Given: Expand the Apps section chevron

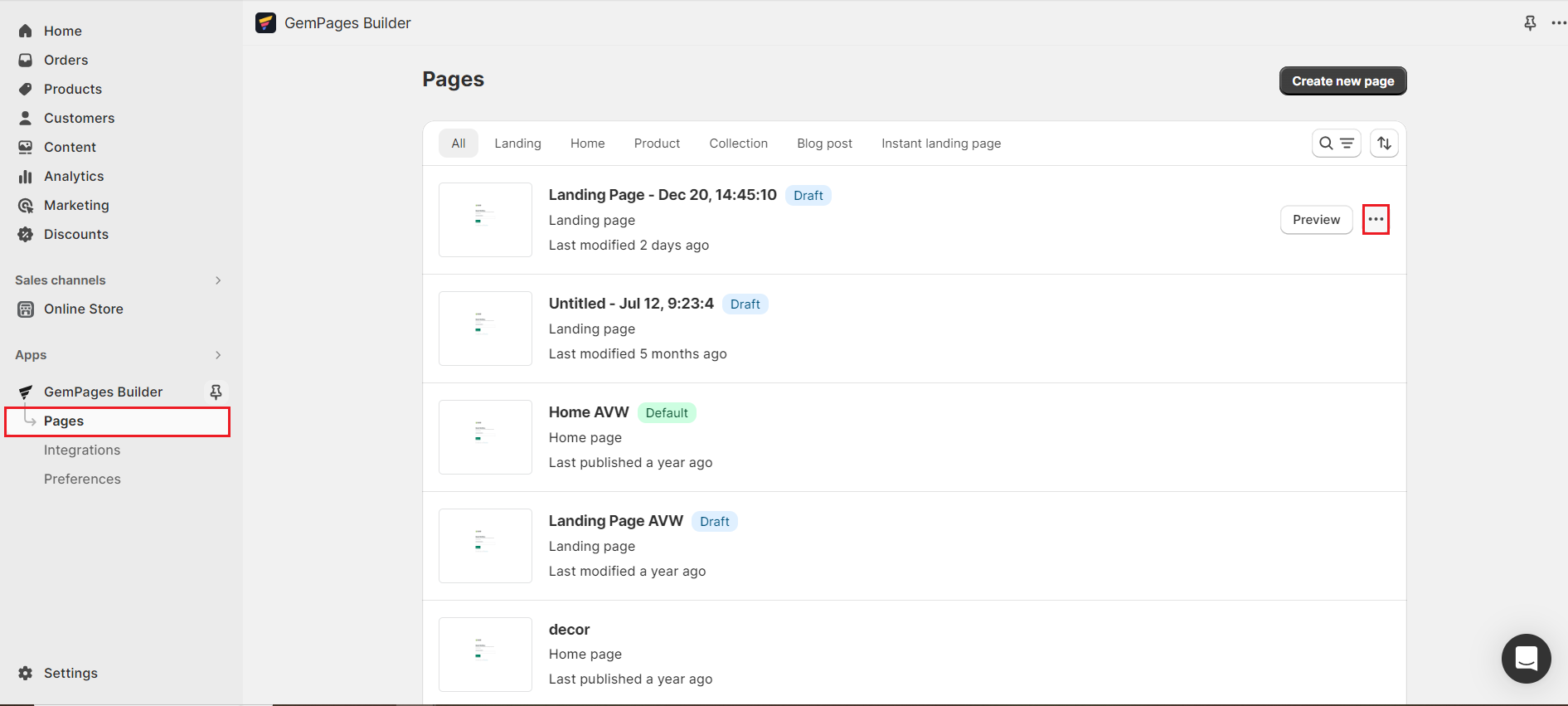Looking at the screenshot, I should [x=218, y=355].
